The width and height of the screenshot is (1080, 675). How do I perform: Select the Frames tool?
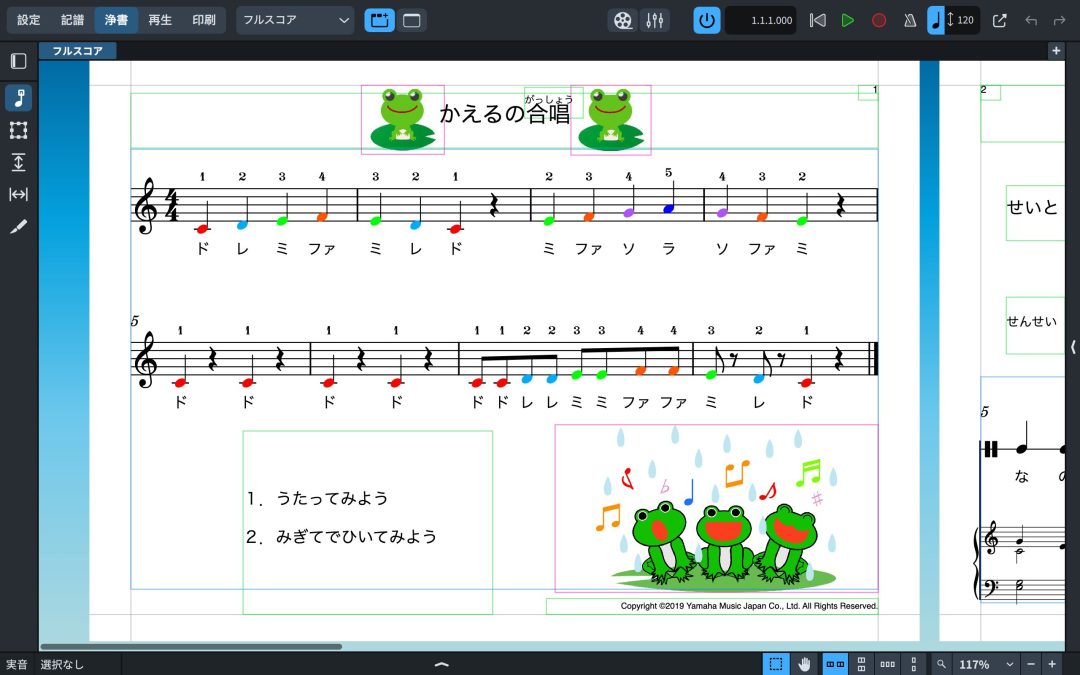(x=19, y=130)
